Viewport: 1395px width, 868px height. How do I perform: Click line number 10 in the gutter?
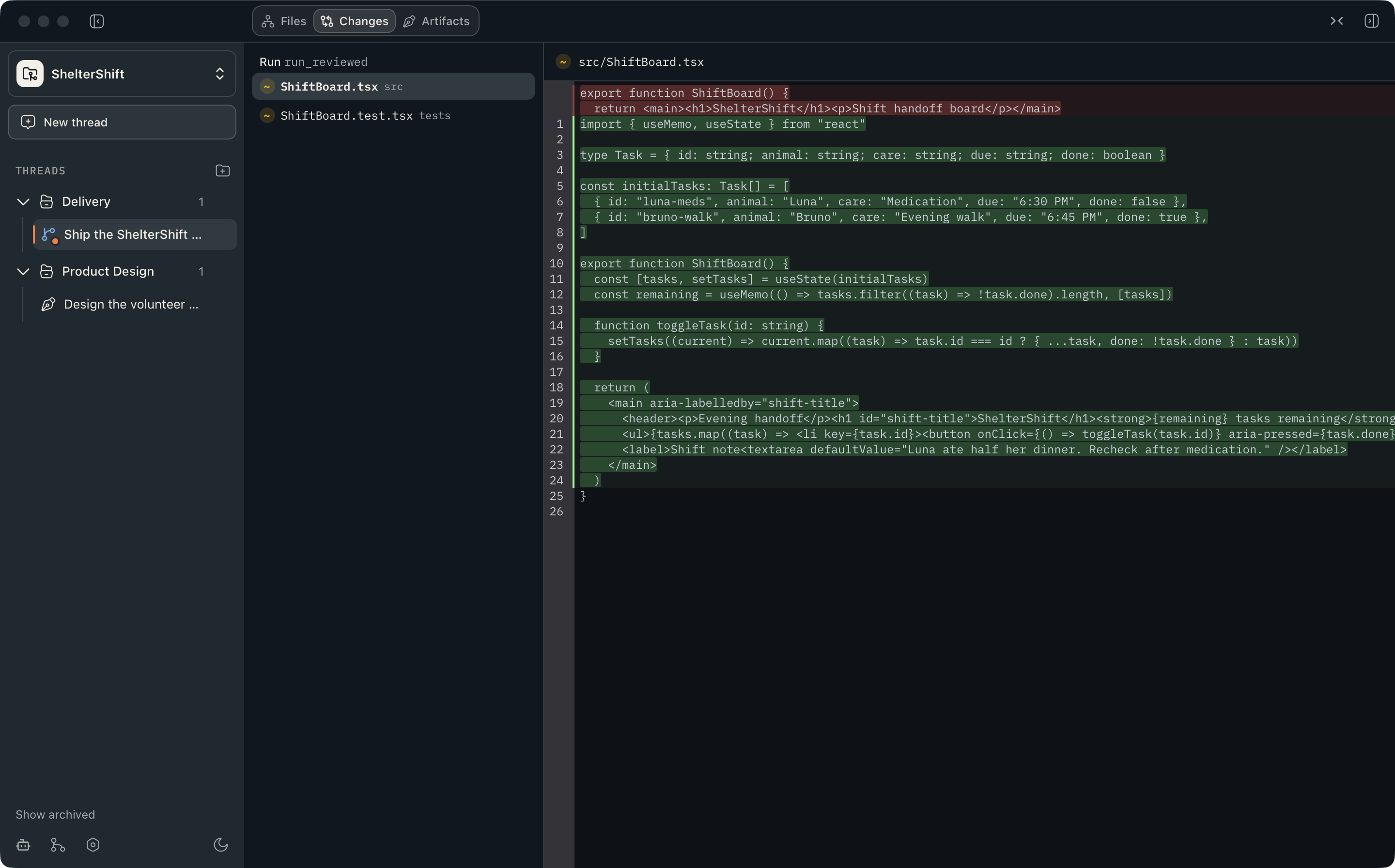(557, 263)
